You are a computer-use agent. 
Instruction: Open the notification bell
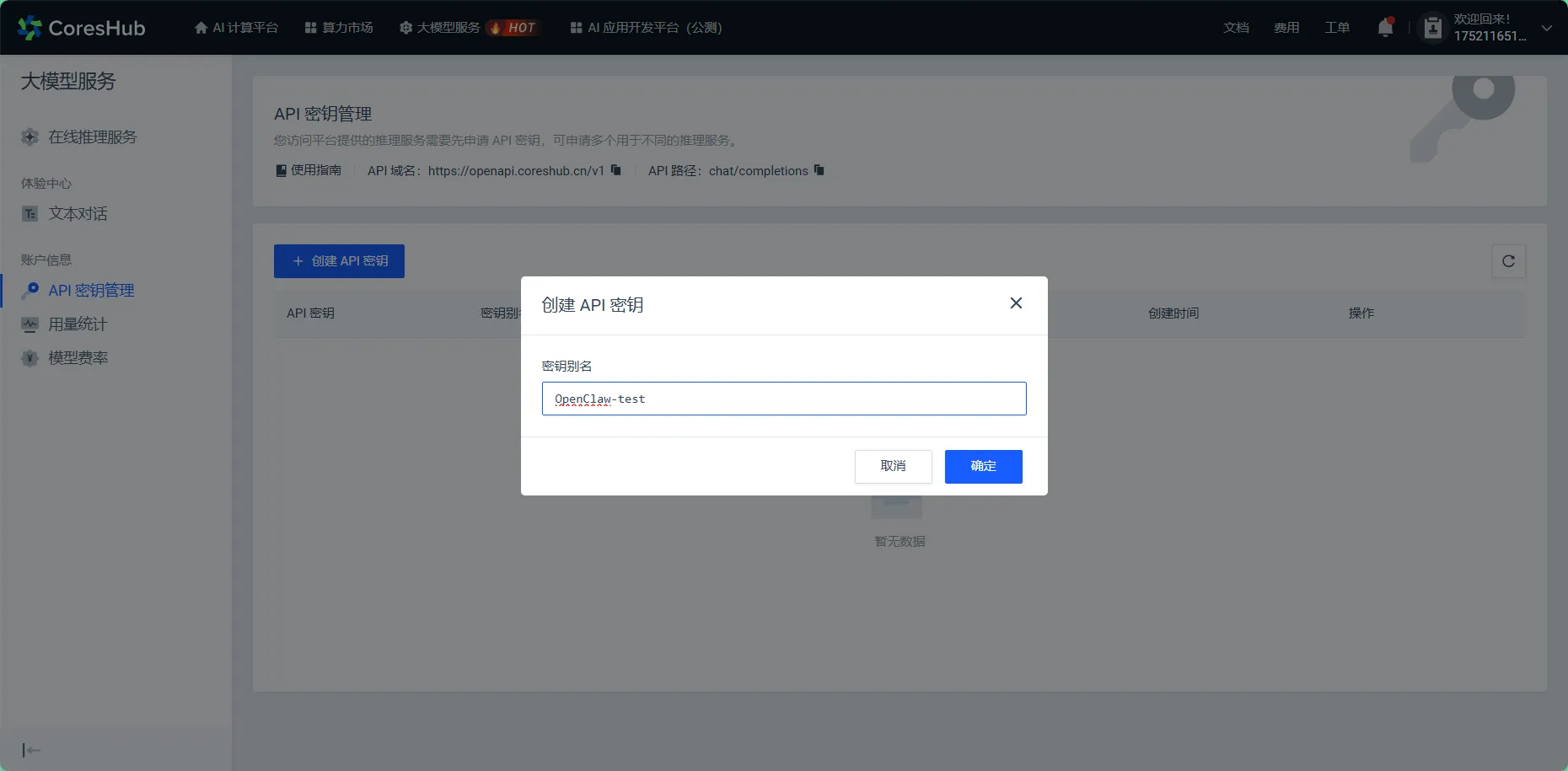pos(1385,28)
